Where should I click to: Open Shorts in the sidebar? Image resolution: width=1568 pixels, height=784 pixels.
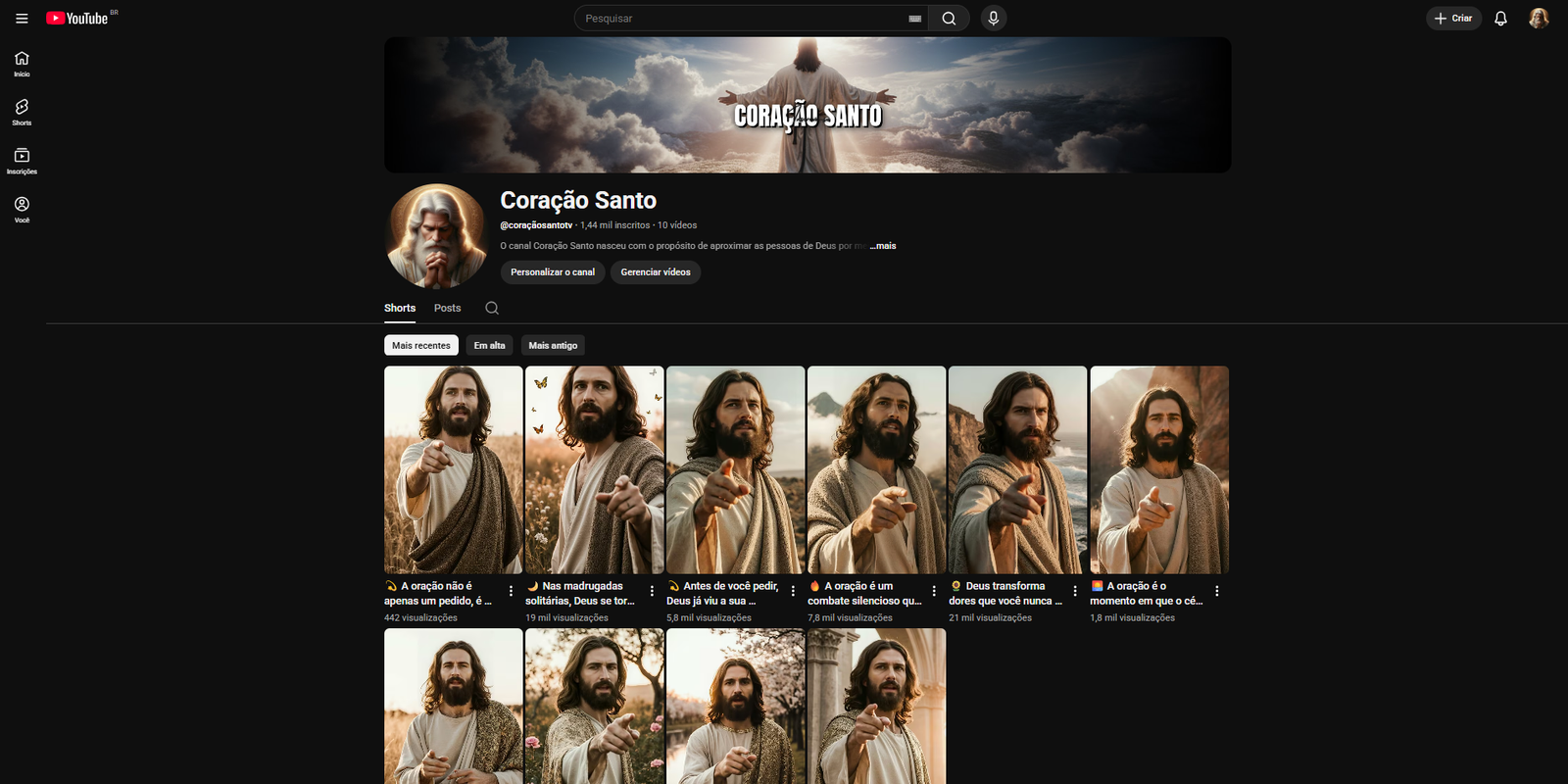tap(22, 112)
